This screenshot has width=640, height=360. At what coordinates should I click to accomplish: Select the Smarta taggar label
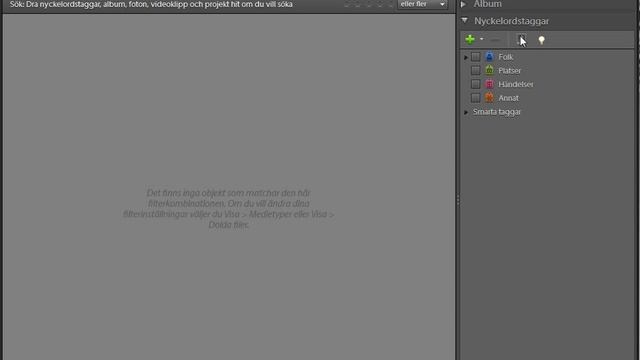click(x=497, y=112)
